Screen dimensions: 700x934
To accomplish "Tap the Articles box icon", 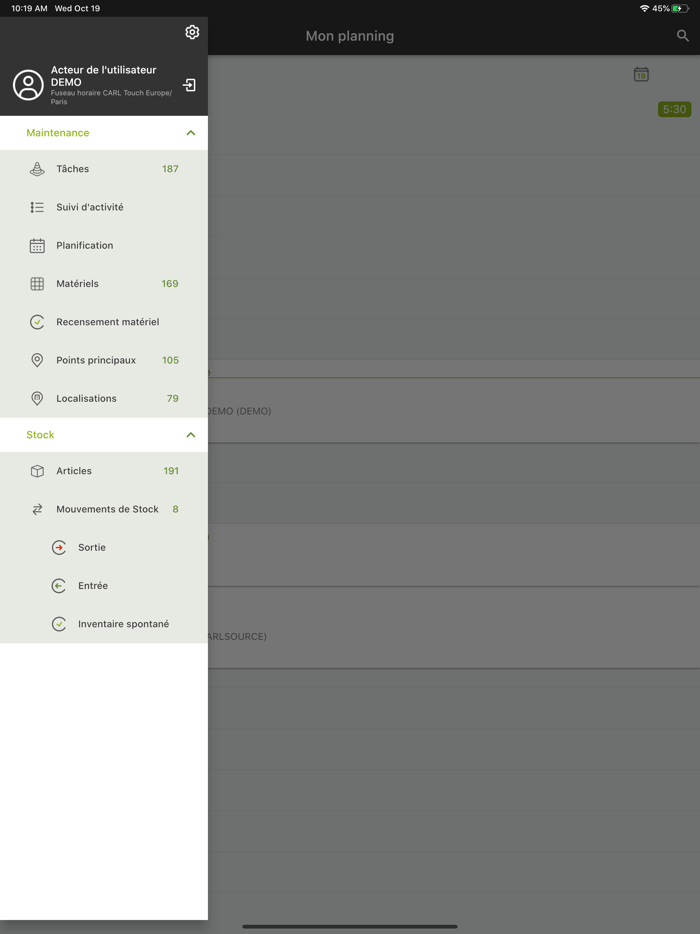I will tap(37, 471).
